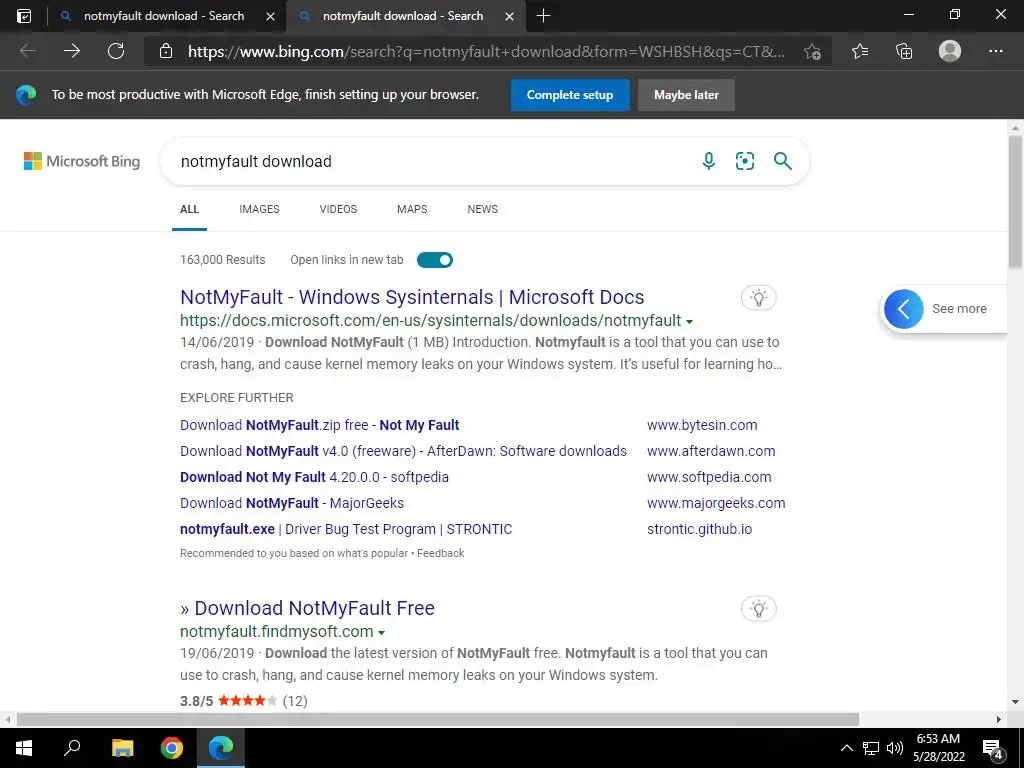Open Windows taskbar search
The width and height of the screenshot is (1024, 768).
coord(72,748)
